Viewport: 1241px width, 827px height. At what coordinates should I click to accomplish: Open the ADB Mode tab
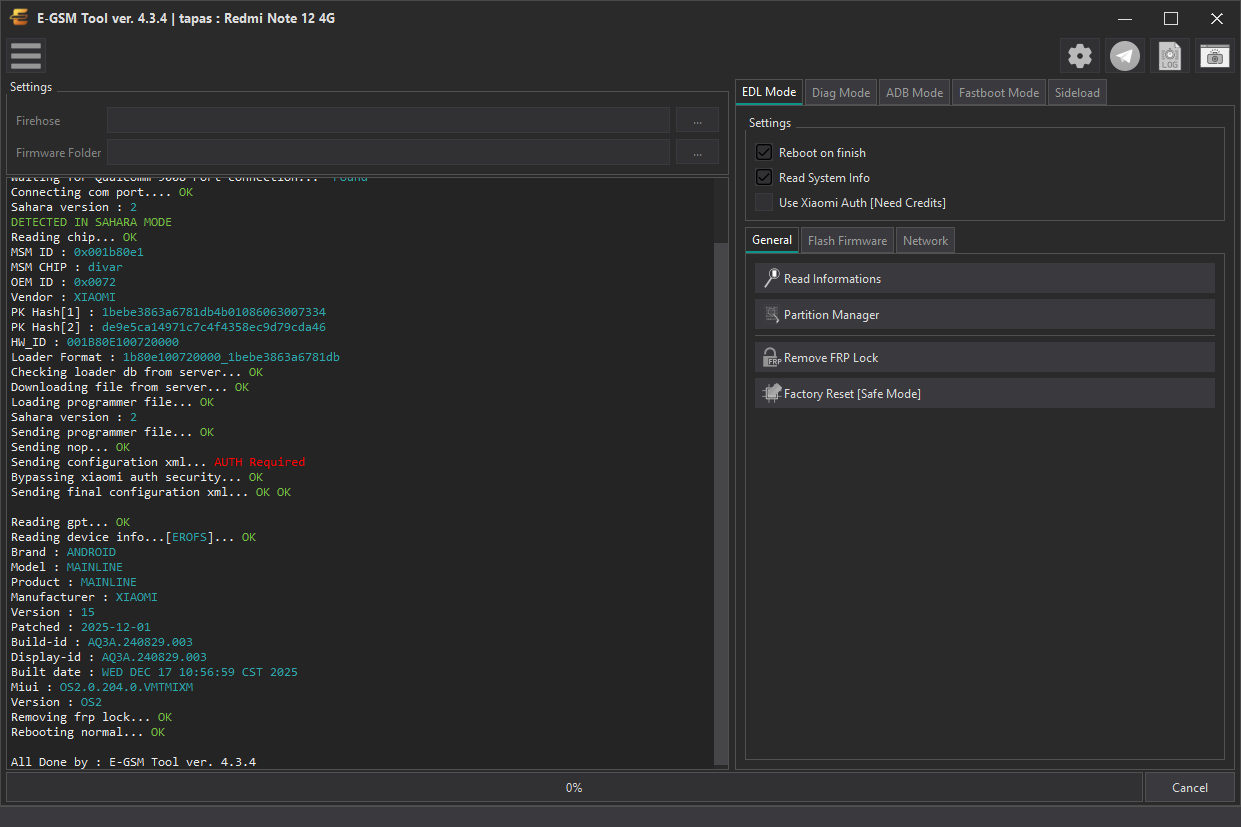tap(914, 93)
